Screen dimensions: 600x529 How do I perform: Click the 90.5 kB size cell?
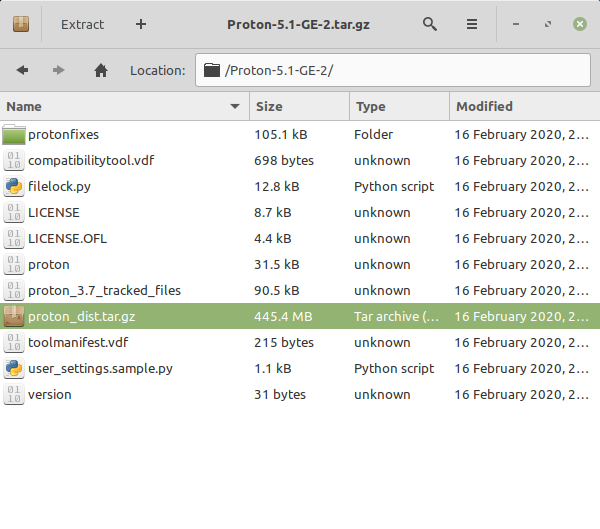[x=277, y=291]
